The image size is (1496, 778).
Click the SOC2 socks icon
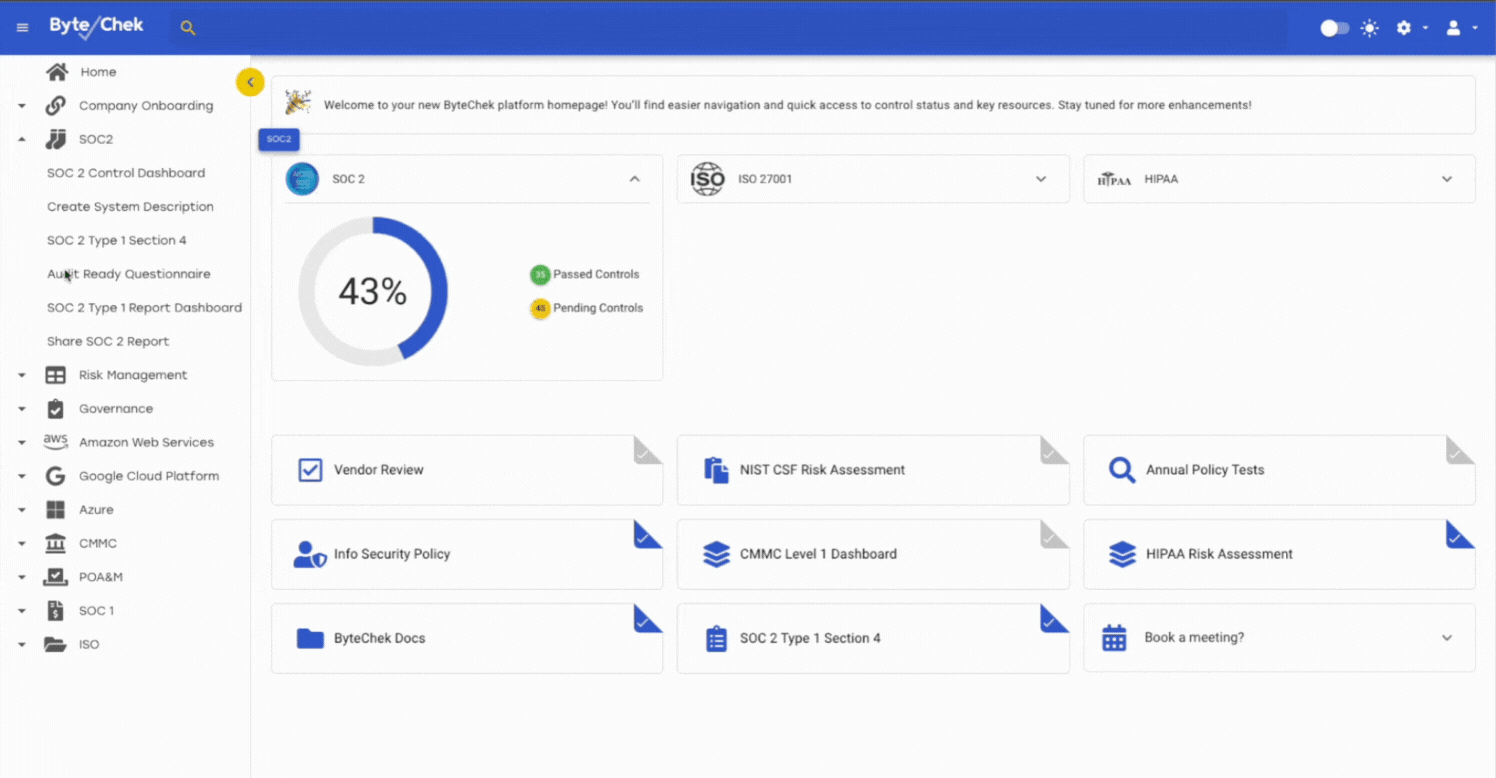point(56,140)
